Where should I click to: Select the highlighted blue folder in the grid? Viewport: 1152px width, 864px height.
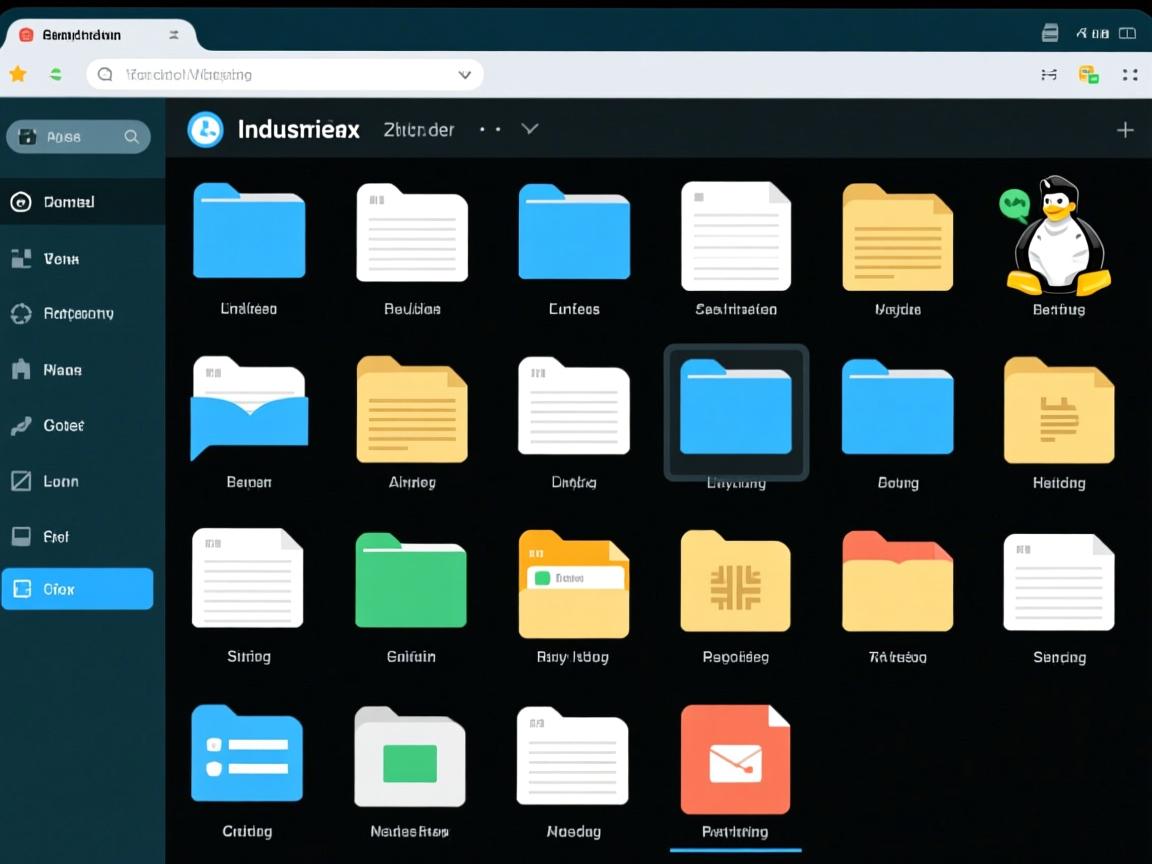[x=736, y=410]
